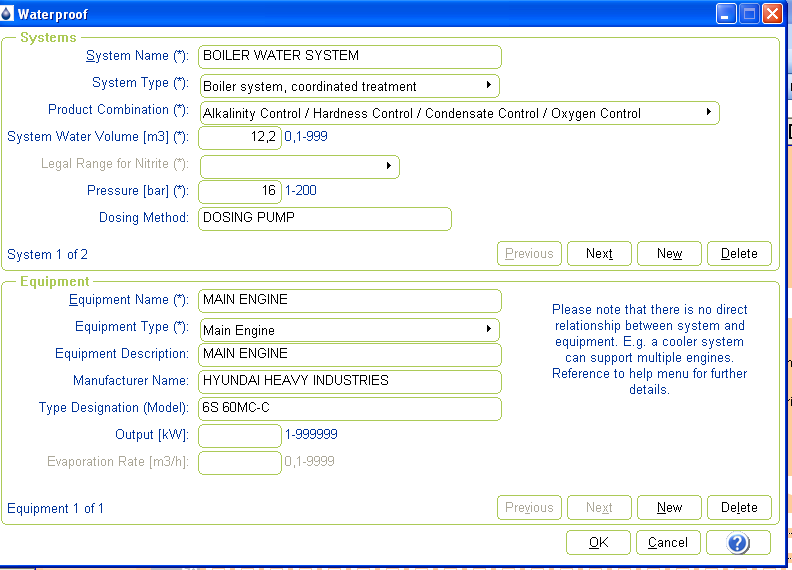This screenshot has width=792, height=570.
Task: Open the Equipment Type dropdown
Action: tap(349, 330)
